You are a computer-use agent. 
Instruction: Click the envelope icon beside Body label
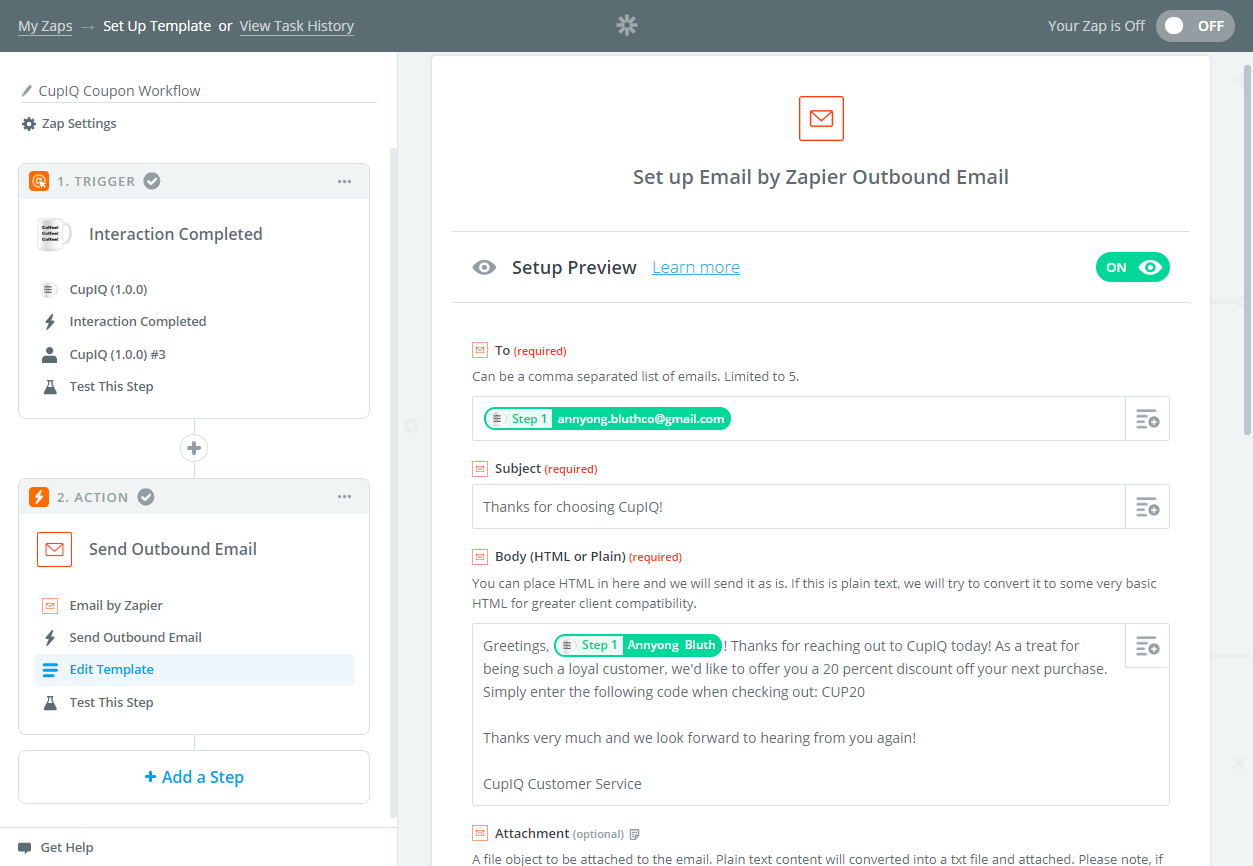tap(479, 556)
